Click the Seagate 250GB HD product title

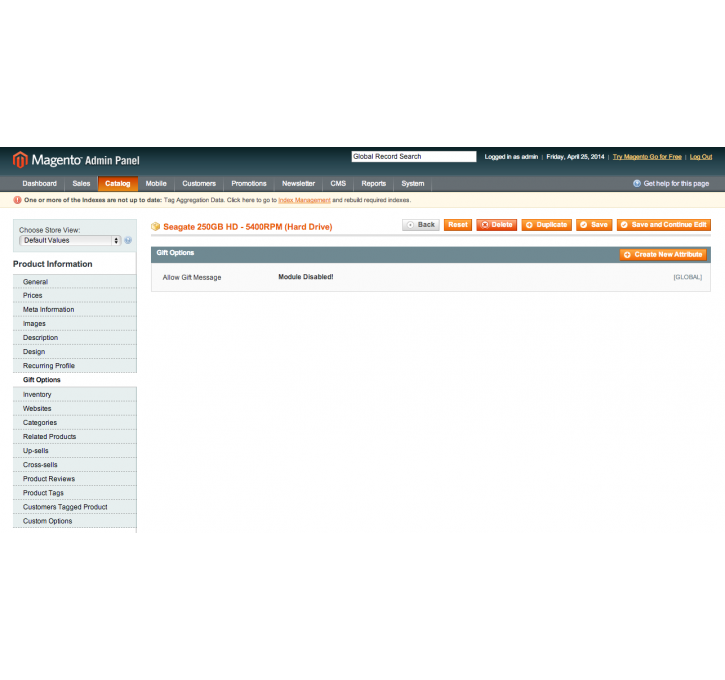pyautogui.click(x=247, y=227)
